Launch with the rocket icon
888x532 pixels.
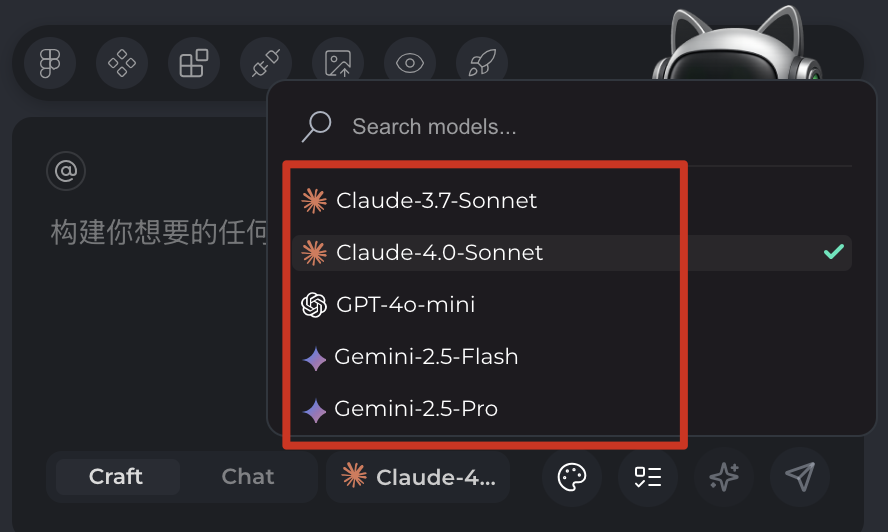point(482,64)
